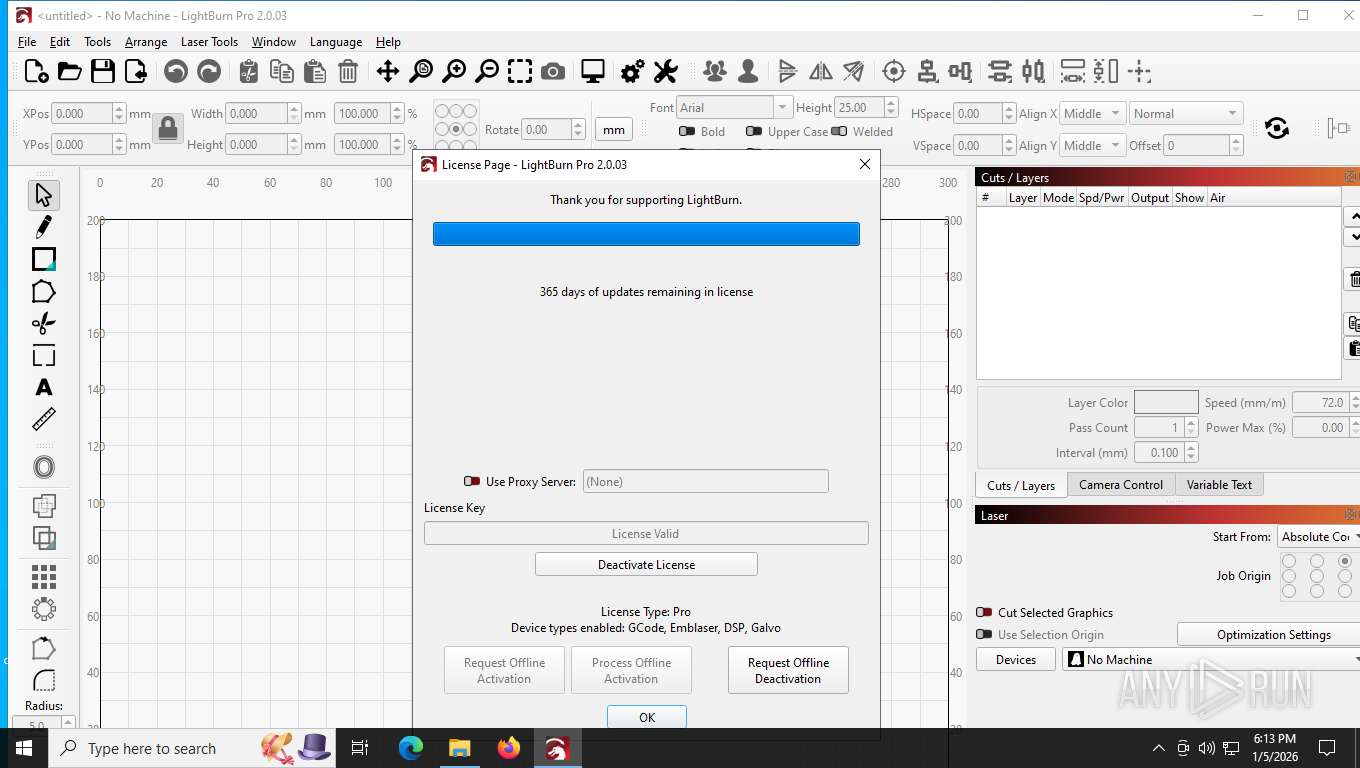
Task: Open the No Machine device dropdown
Action: pos(1211,659)
